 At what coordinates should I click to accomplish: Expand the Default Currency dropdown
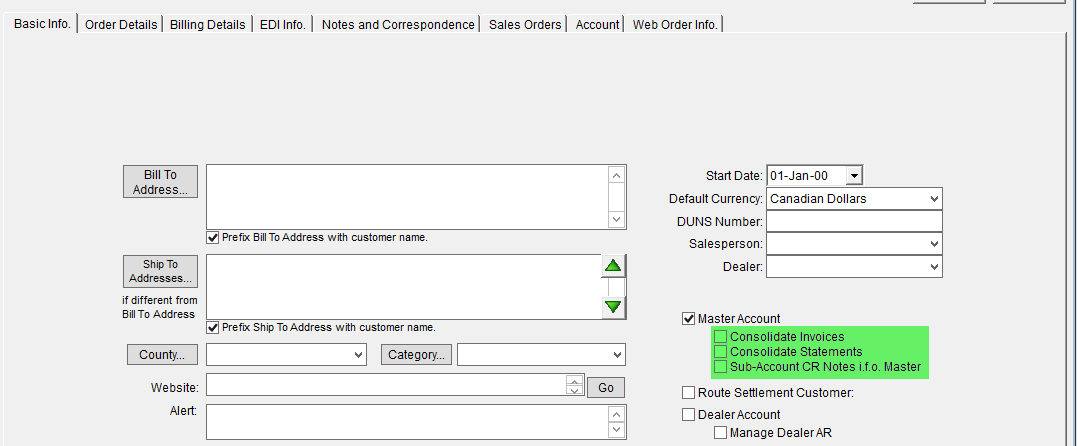854,199
